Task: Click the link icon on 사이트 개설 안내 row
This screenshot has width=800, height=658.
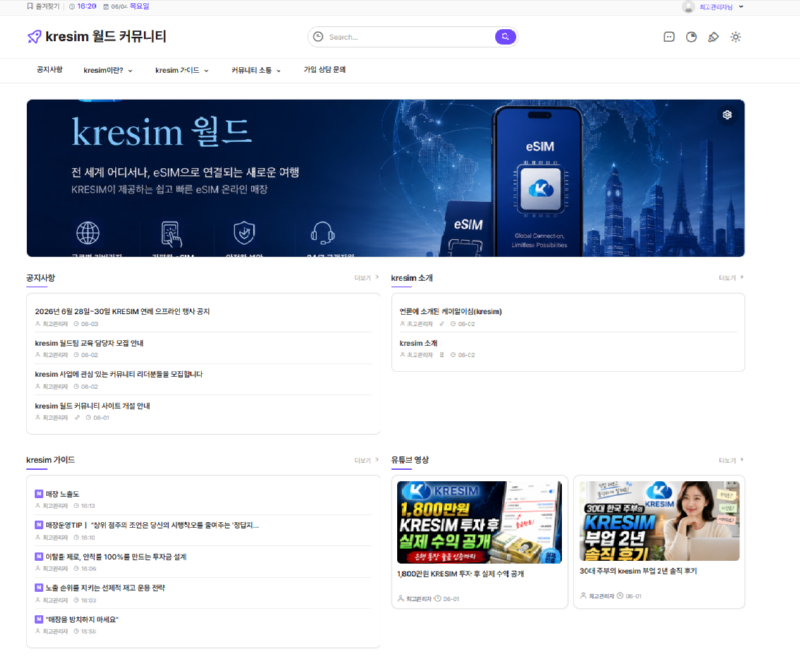Action: [x=77, y=417]
